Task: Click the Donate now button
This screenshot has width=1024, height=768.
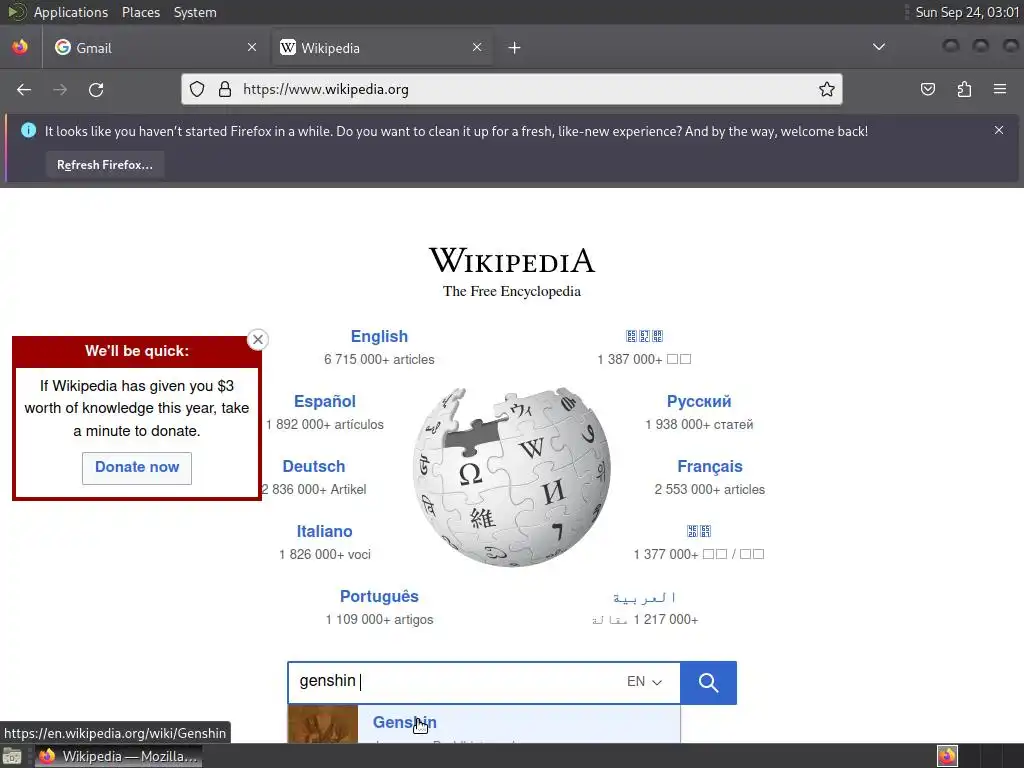Action: [137, 468]
